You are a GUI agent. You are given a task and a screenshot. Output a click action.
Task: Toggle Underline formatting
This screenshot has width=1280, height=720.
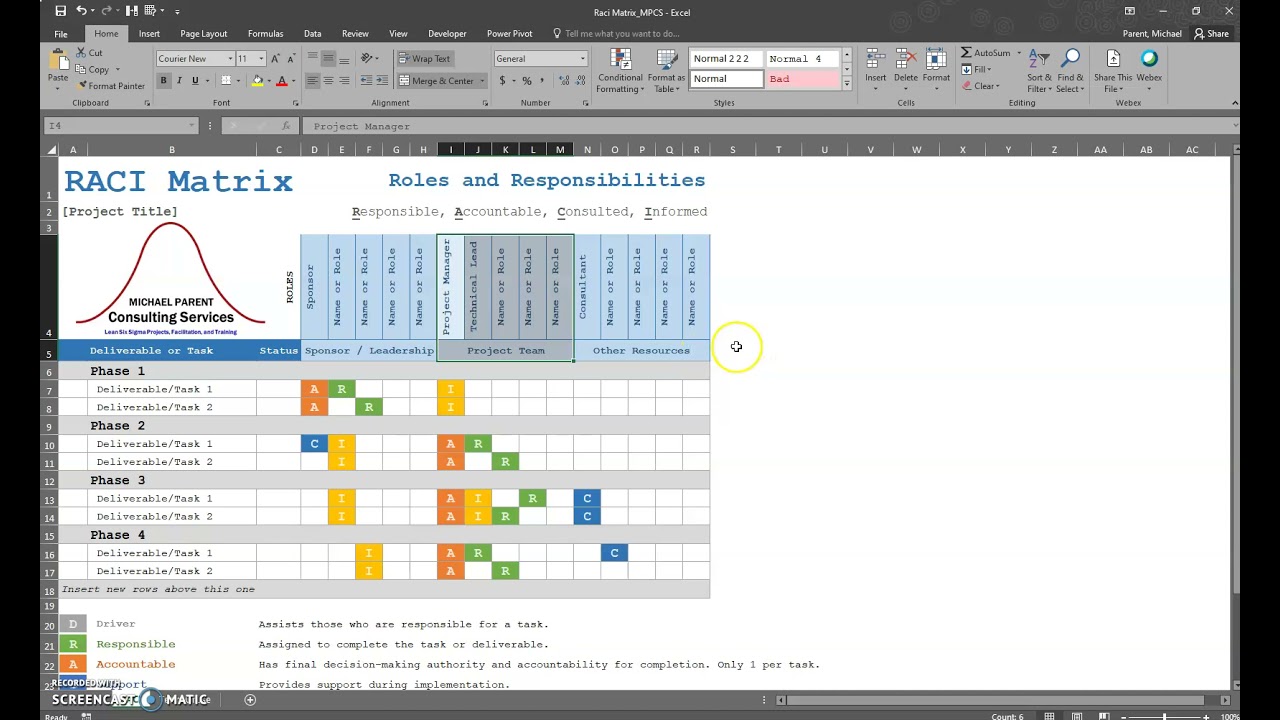[x=195, y=81]
